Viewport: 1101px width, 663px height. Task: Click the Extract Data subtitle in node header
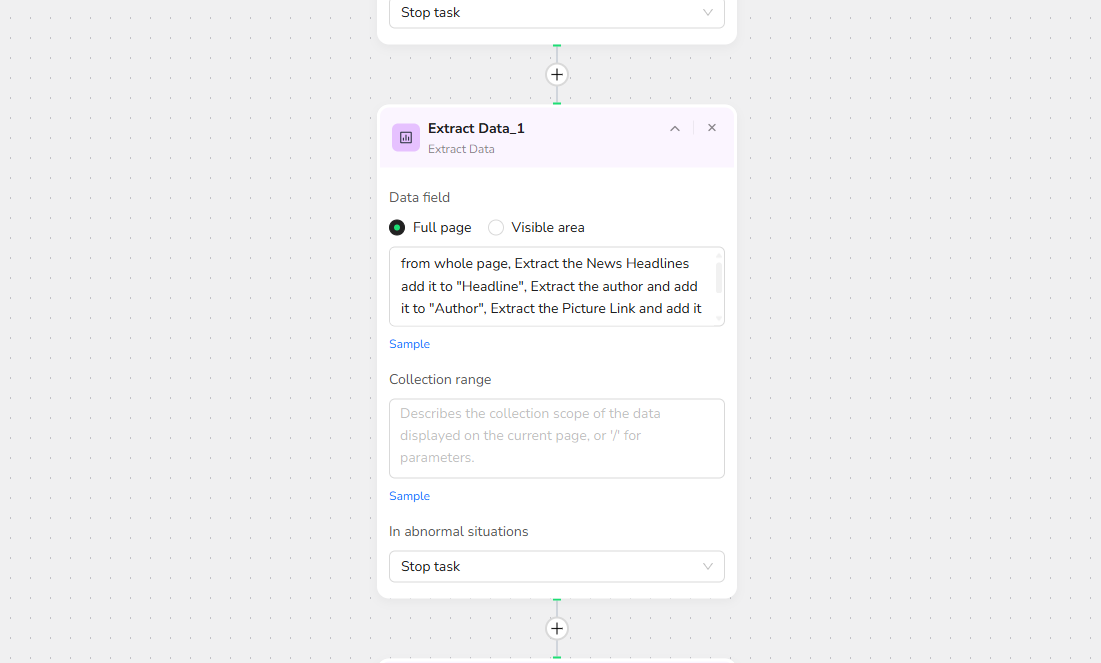click(461, 149)
